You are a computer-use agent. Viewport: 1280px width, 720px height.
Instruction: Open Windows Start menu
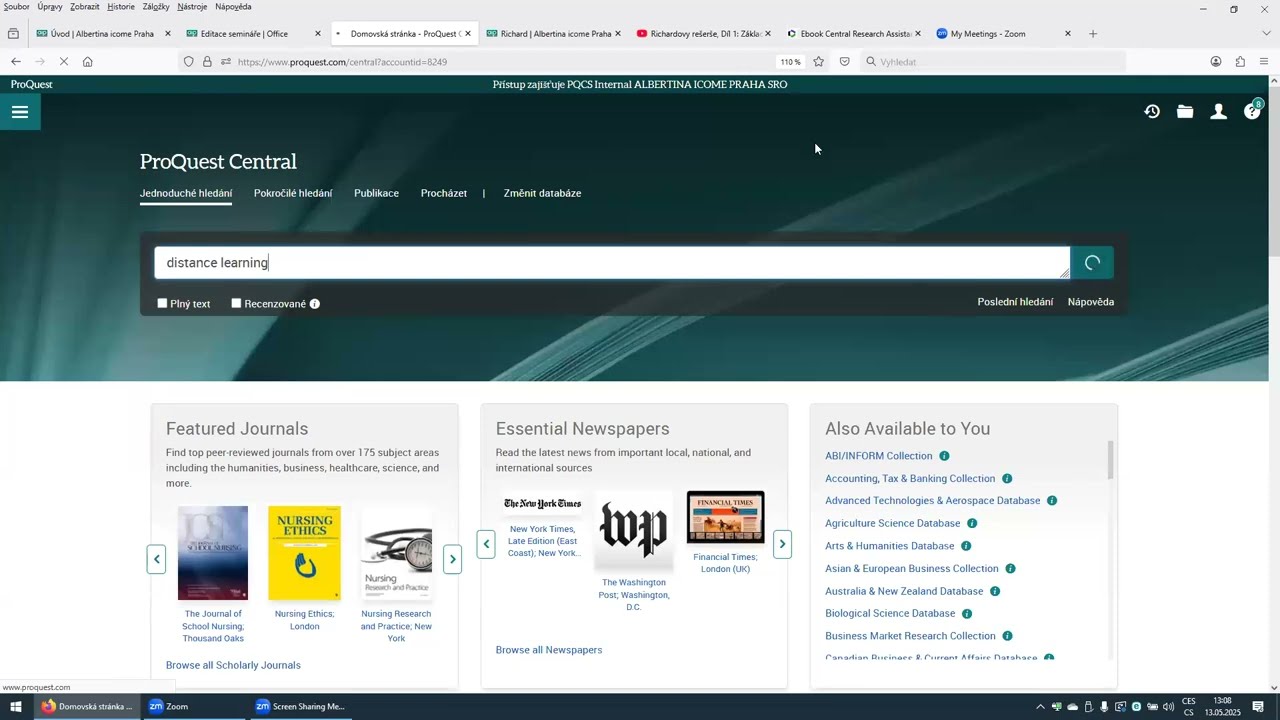click(x=16, y=707)
